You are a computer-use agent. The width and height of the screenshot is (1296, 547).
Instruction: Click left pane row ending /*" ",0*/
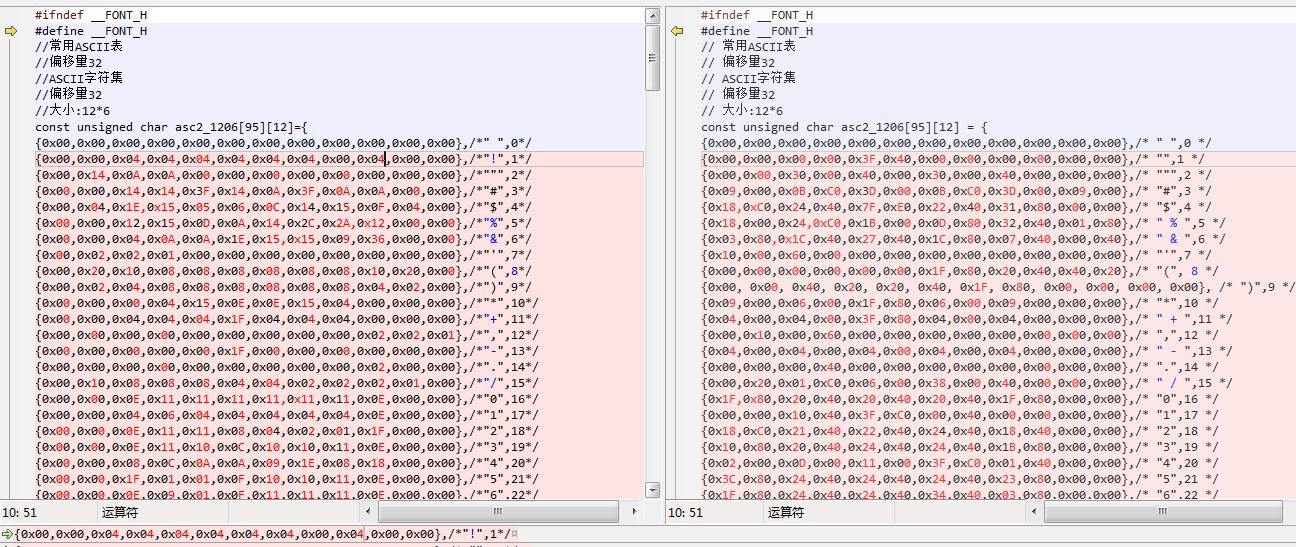click(283, 143)
